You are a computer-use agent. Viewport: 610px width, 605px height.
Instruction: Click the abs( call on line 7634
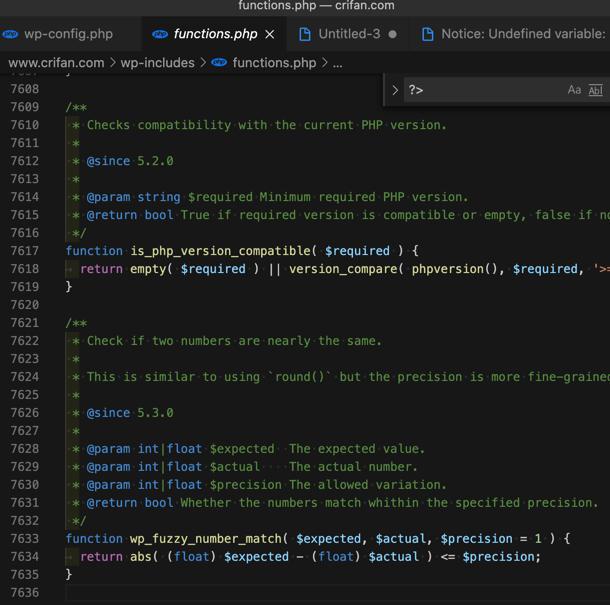(x=144, y=556)
